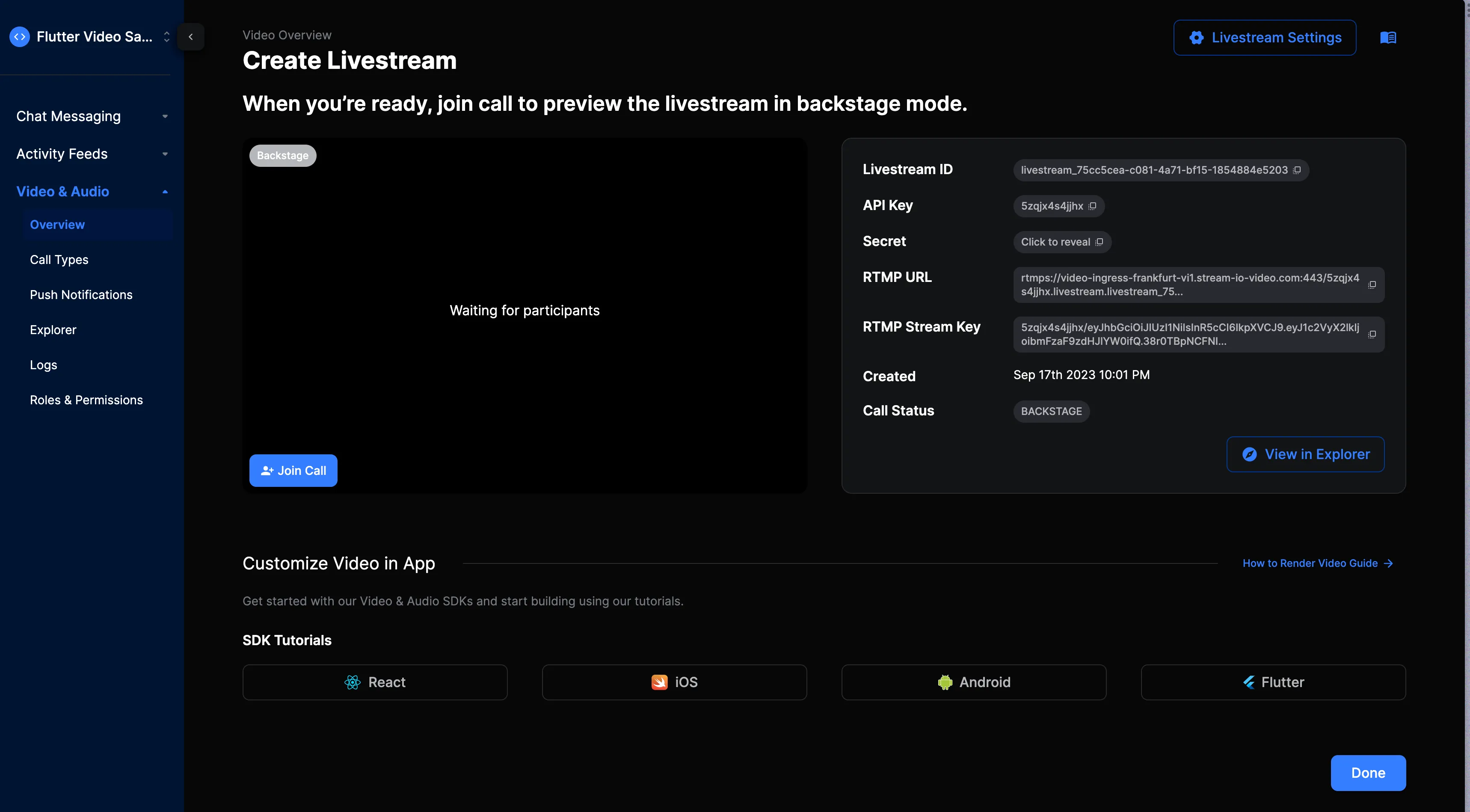Open View in Explorer
The height and width of the screenshot is (812, 1470).
[x=1305, y=454]
